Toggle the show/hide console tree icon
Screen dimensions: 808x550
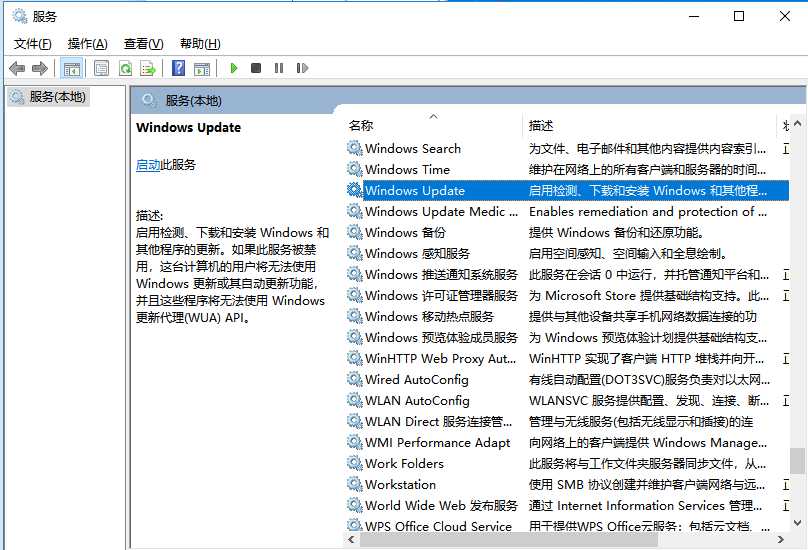pos(72,68)
